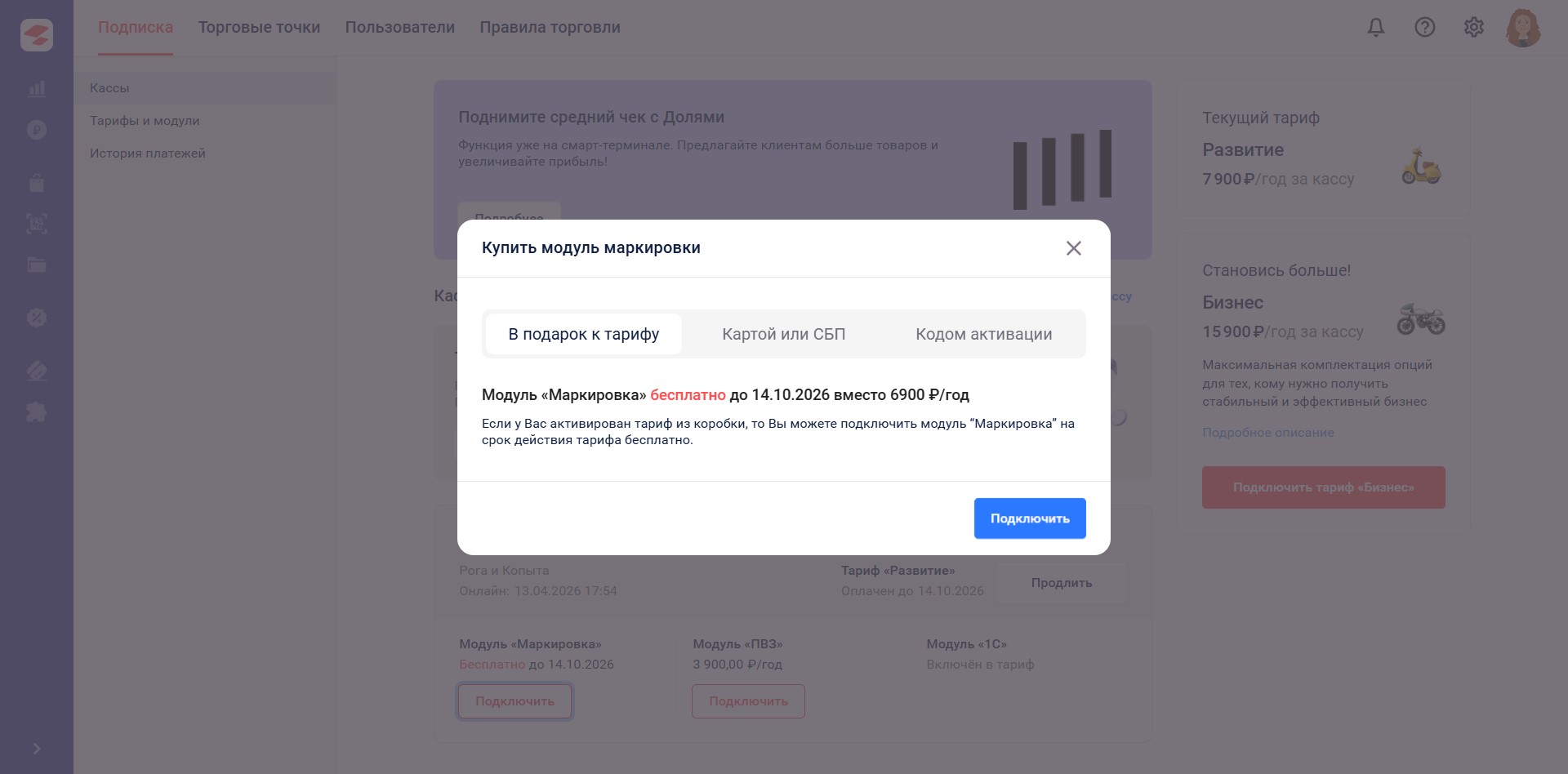Open the percent discount icon in the sidebar
Image resolution: width=1568 pixels, height=774 pixels.
37,318
